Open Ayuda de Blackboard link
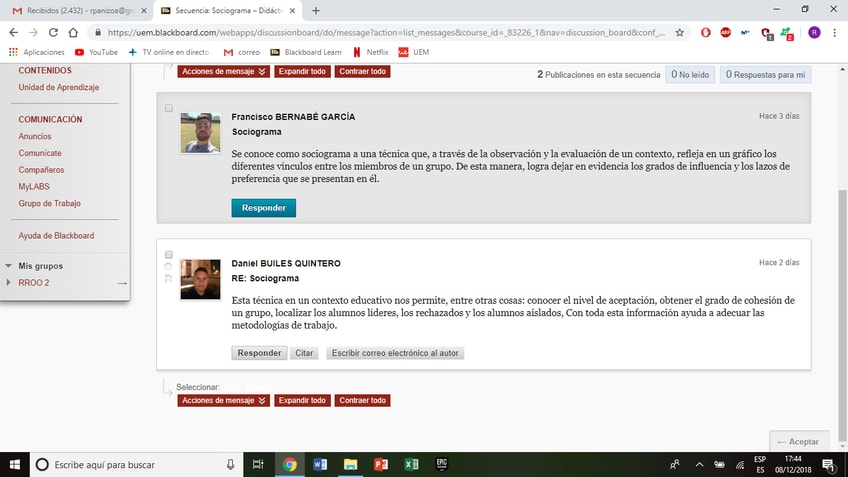The image size is (848, 477). point(56,236)
